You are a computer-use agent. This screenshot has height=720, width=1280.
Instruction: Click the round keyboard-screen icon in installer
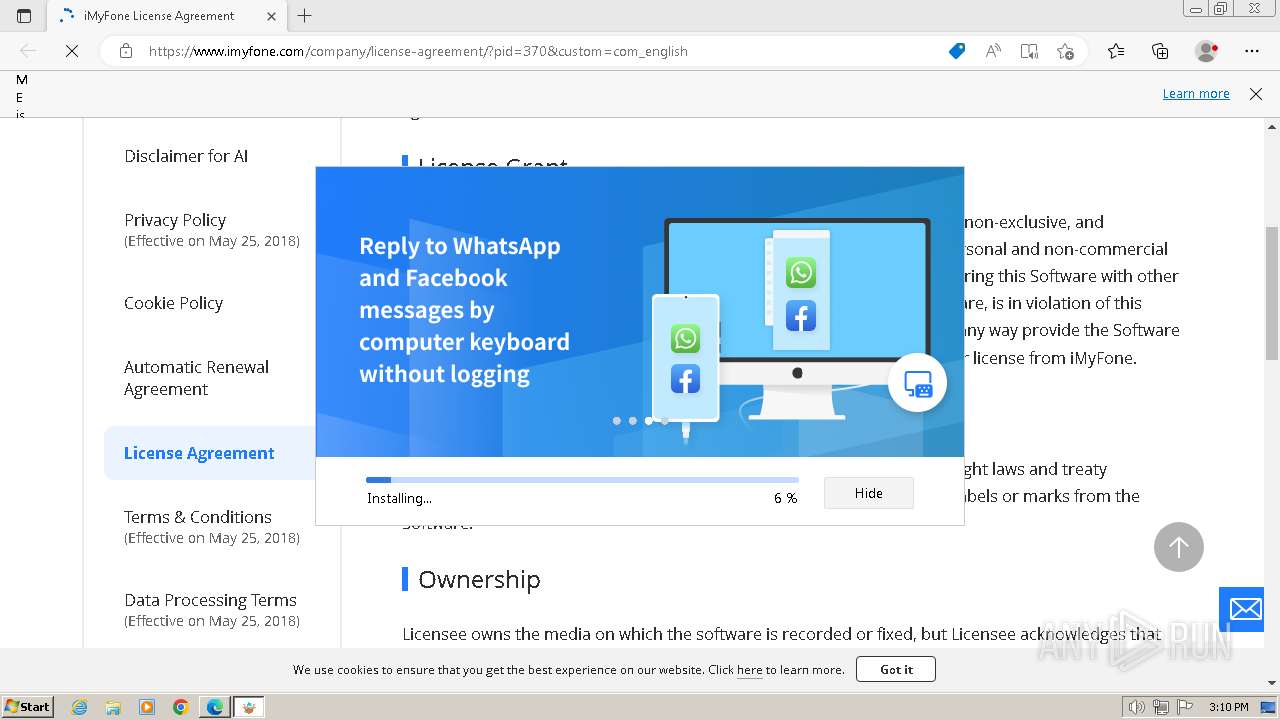coord(917,383)
